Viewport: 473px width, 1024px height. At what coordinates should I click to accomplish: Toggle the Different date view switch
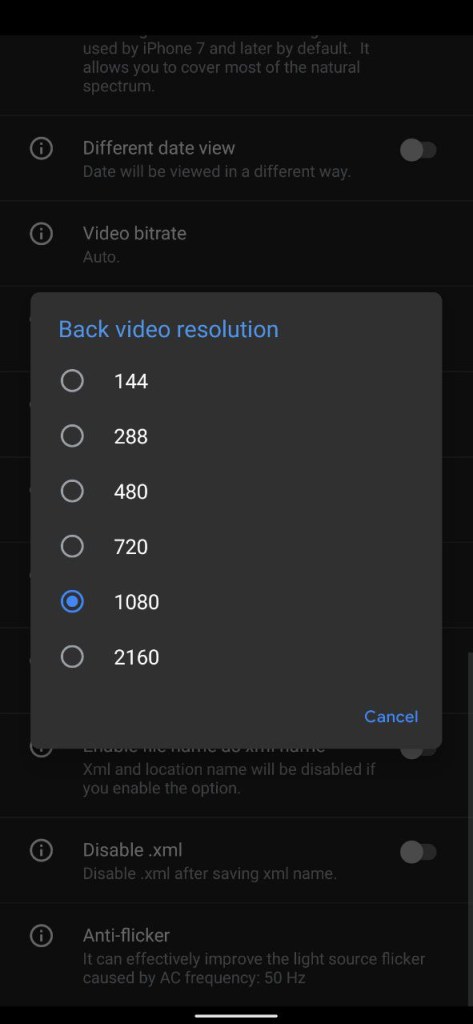418,150
